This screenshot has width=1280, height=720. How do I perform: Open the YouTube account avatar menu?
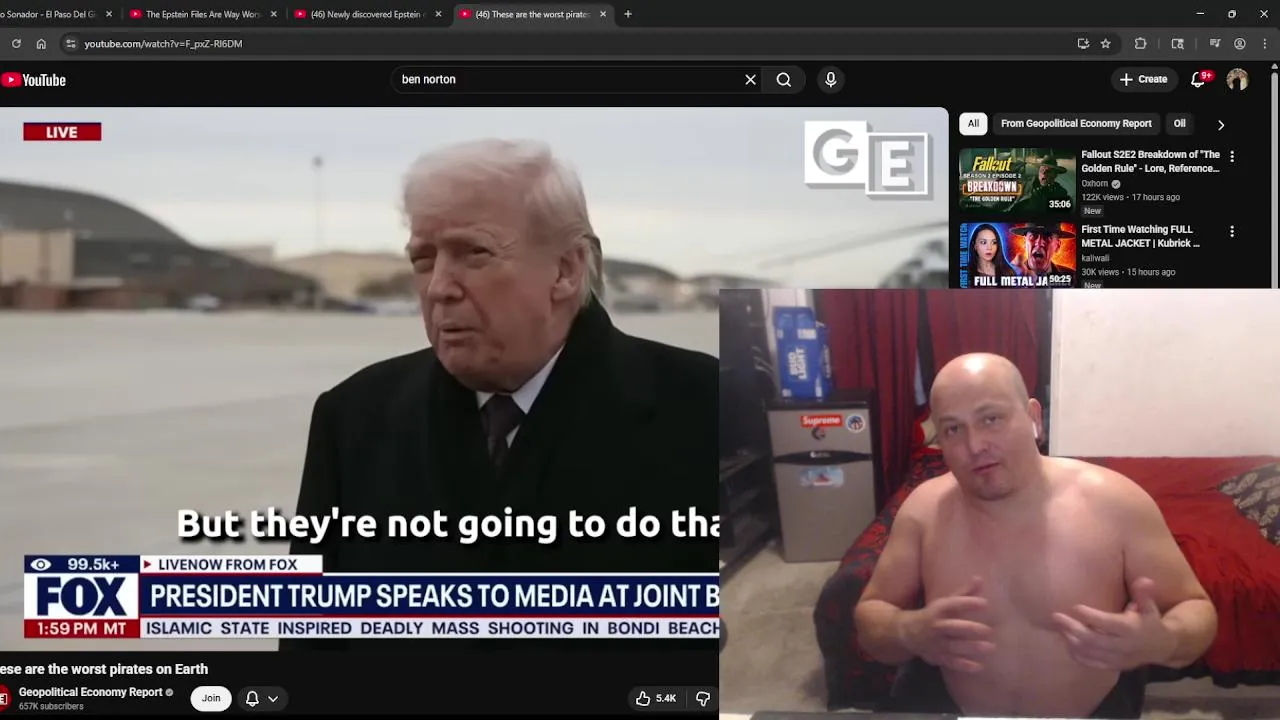(1237, 80)
